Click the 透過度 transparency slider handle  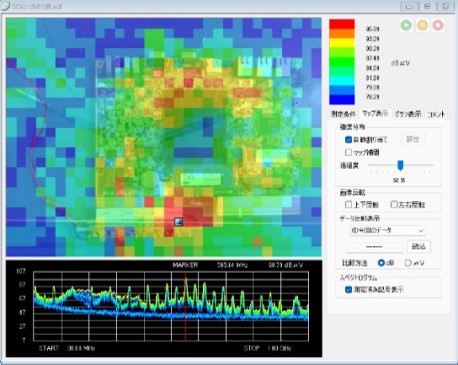tap(400, 165)
